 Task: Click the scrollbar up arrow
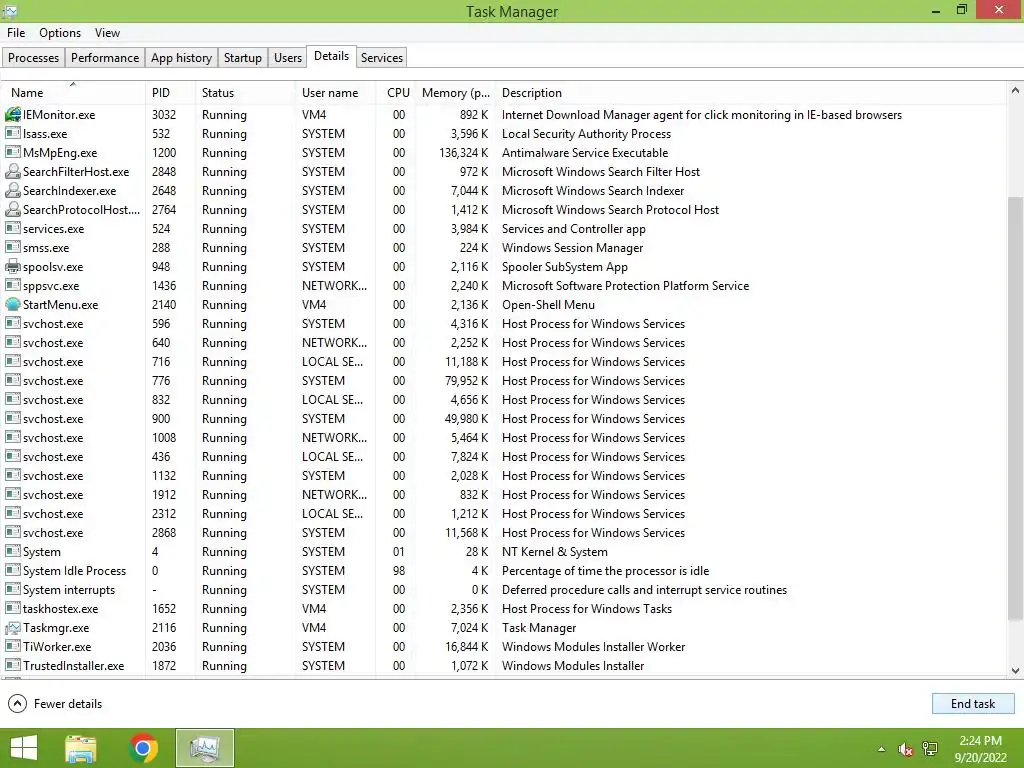(x=1015, y=91)
